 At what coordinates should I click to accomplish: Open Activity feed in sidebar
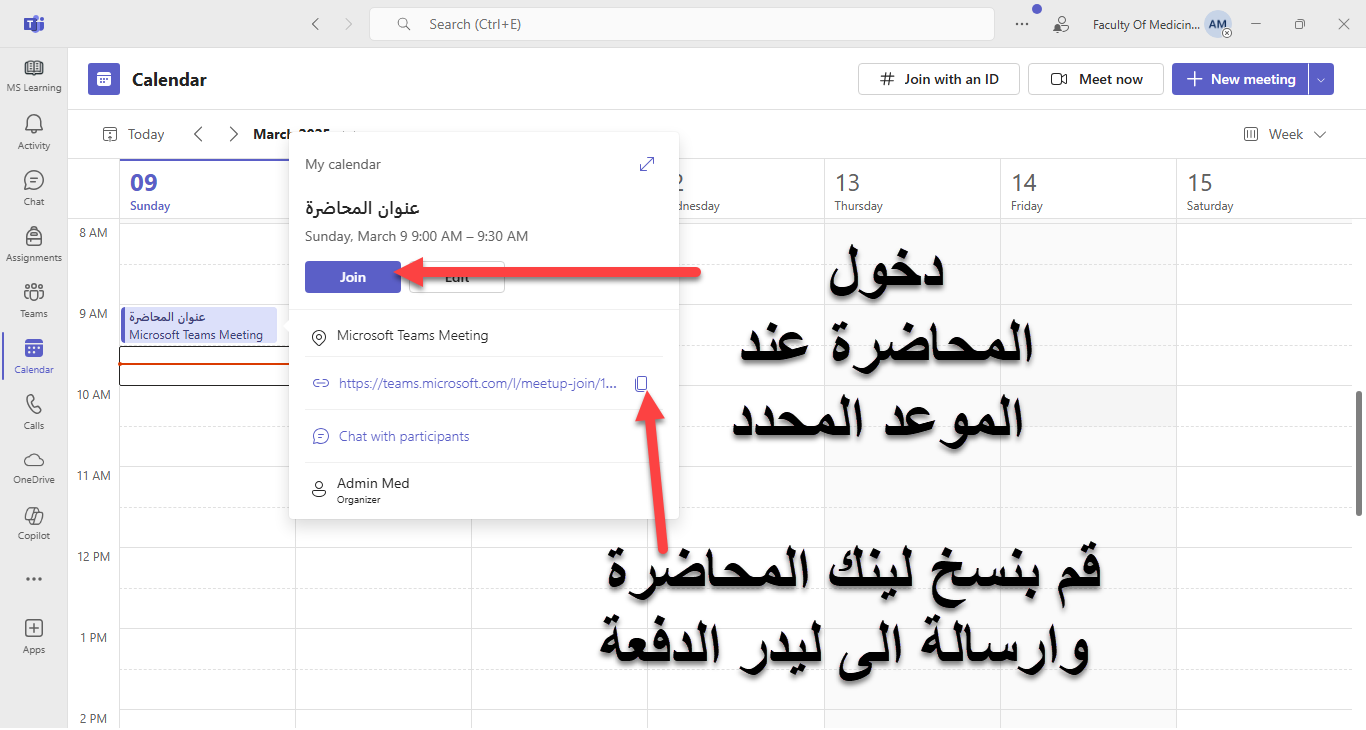point(34,131)
